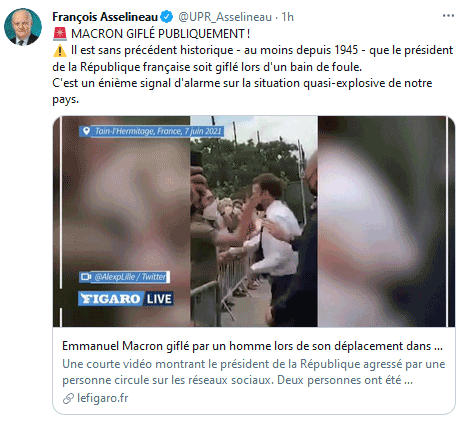Click the article description starting 'Une courte vidéo'
Screen dimensions: 465x423
click(254, 372)
